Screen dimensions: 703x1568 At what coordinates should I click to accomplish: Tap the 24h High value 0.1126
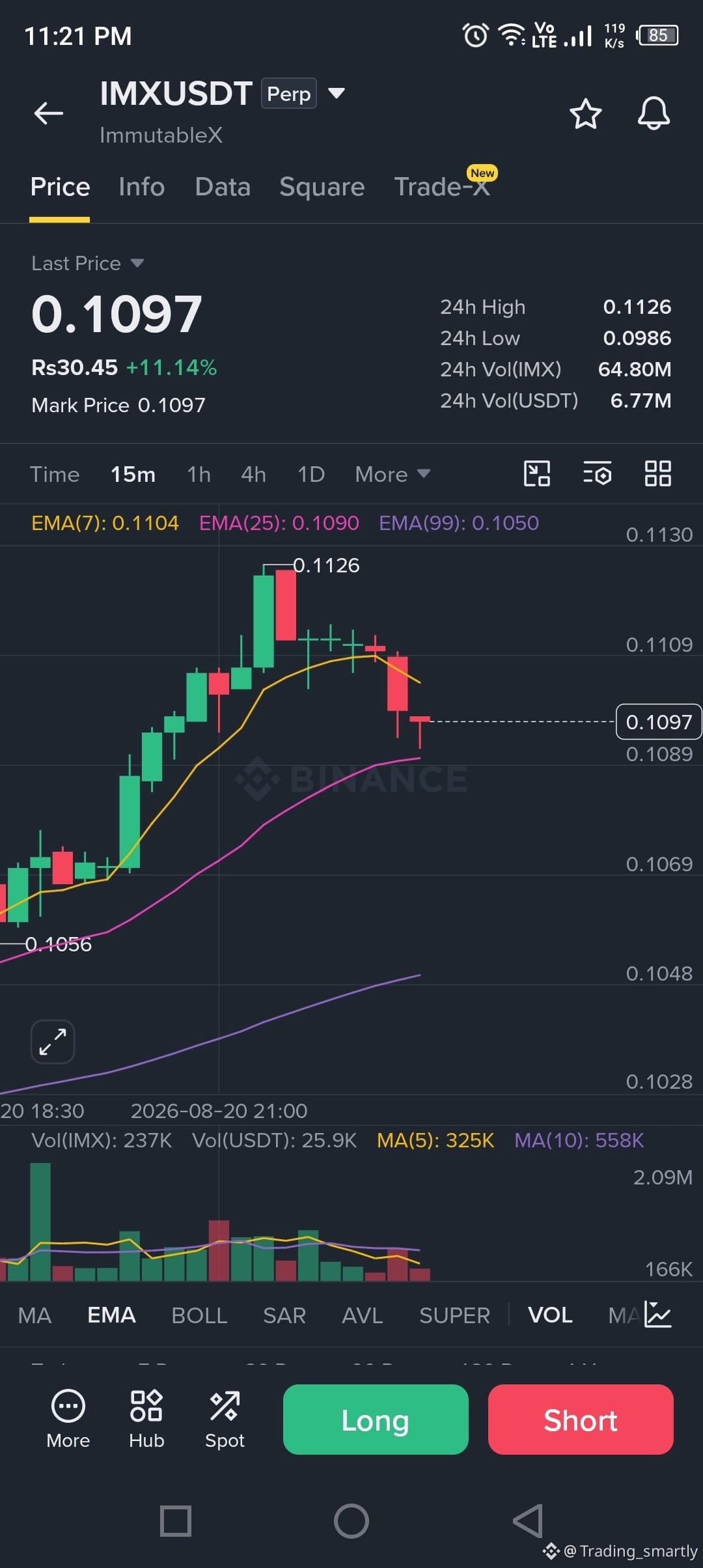[x=637, y=307]
